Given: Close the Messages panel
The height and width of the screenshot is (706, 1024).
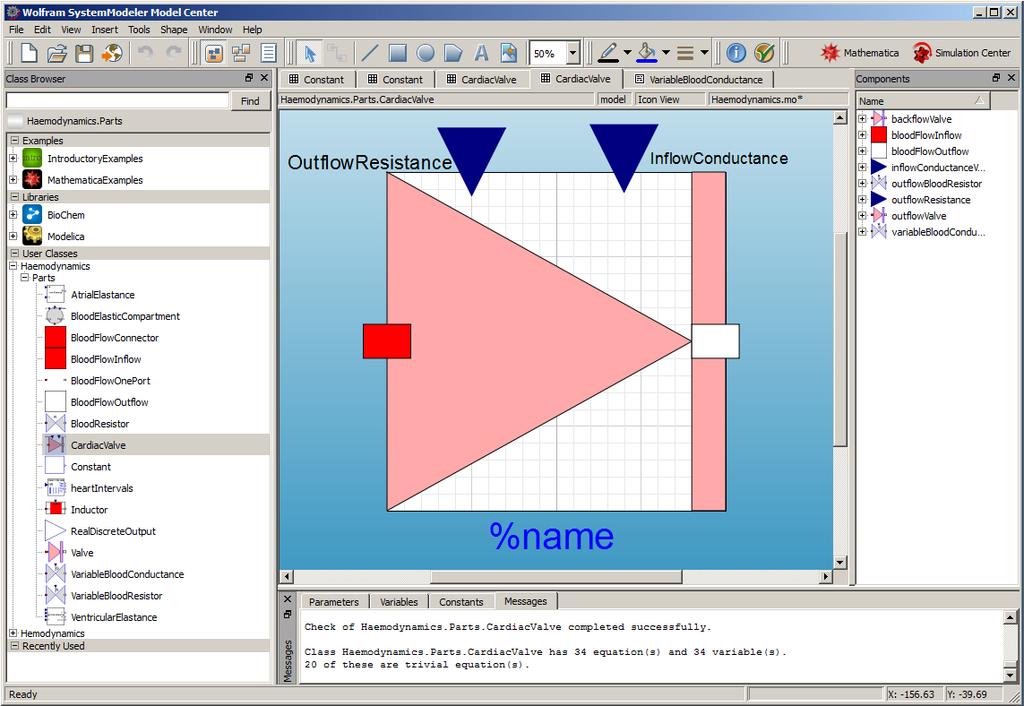Looking at the screenshot, I should tap(287, 598).
